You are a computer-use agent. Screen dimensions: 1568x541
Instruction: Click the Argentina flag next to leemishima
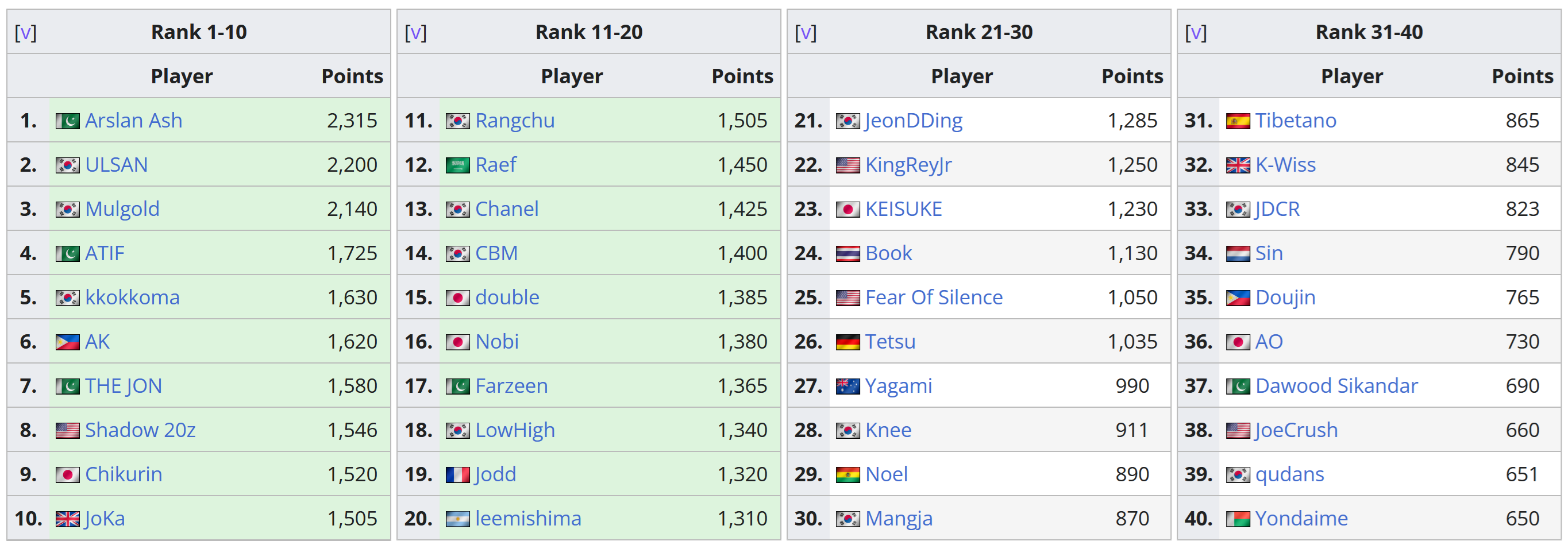click(x=458, y=519)
